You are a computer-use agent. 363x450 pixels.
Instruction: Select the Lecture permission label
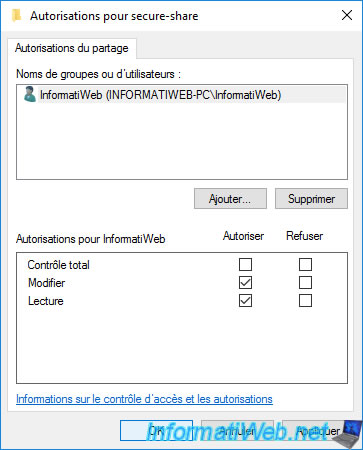tap(46, 301)
